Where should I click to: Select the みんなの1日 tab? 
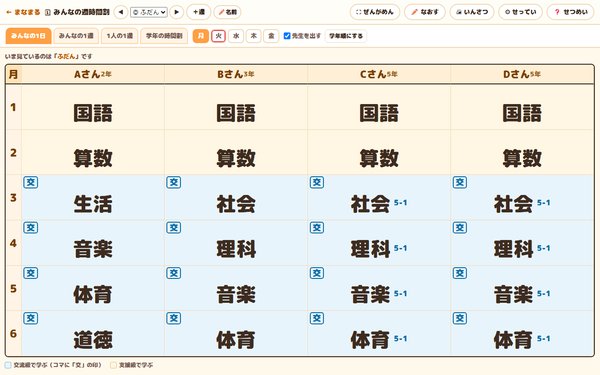(x=28, y=36)
